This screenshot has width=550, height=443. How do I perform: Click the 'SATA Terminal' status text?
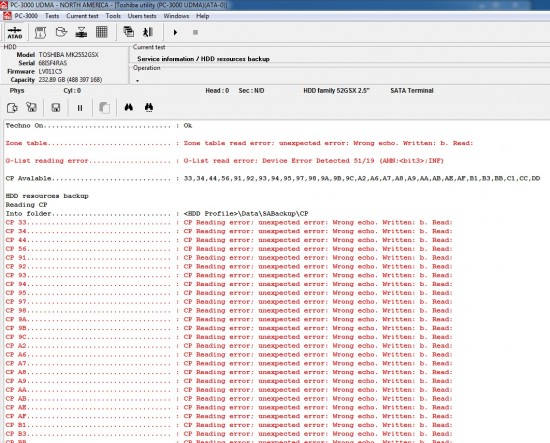[x=412, y=90]
